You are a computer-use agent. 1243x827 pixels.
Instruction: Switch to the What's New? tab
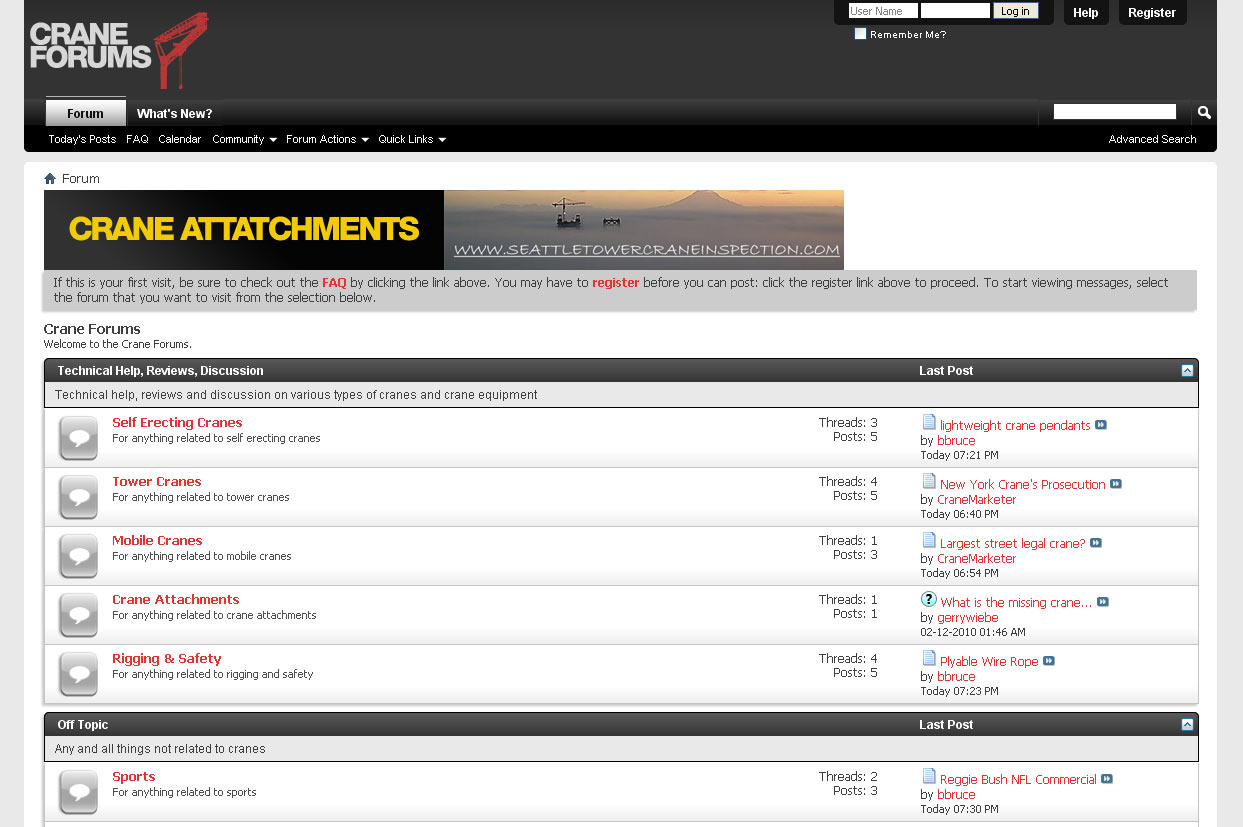pyautogui.click(x=174, y=113)
